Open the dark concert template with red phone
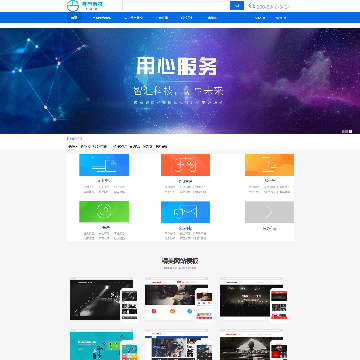Viewport: 360px width, 360px height. 254,300
